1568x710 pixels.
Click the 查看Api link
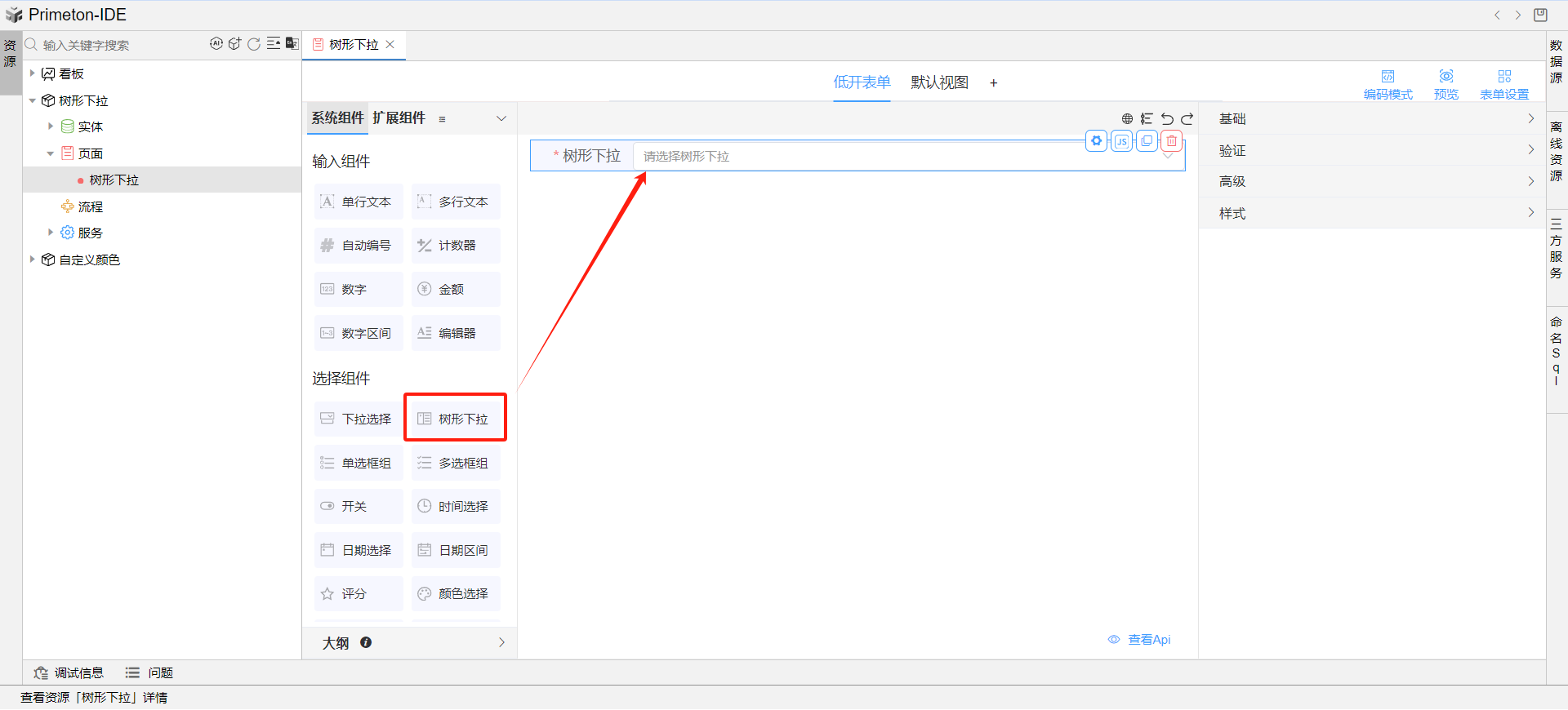(1147, 640)
